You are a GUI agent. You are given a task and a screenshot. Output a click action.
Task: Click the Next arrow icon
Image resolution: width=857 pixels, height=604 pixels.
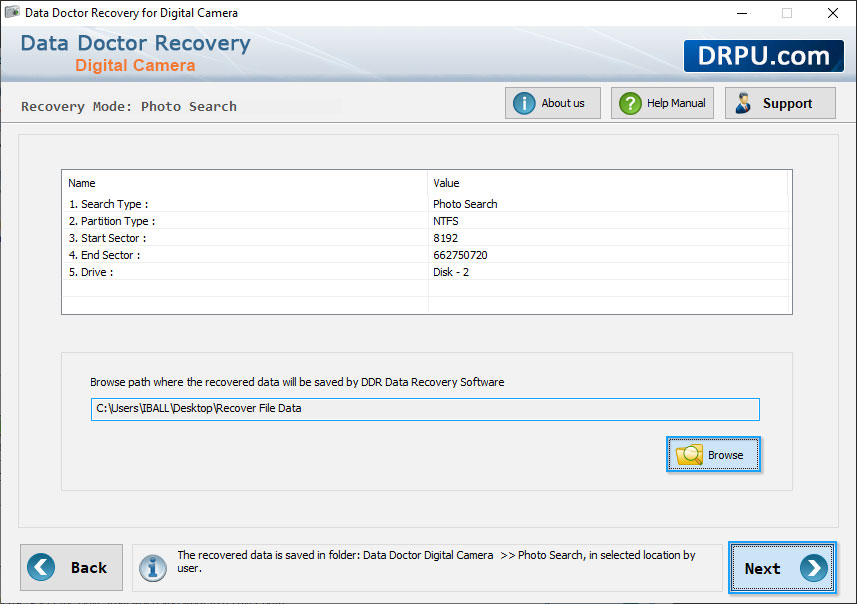(x=814, y=568)
